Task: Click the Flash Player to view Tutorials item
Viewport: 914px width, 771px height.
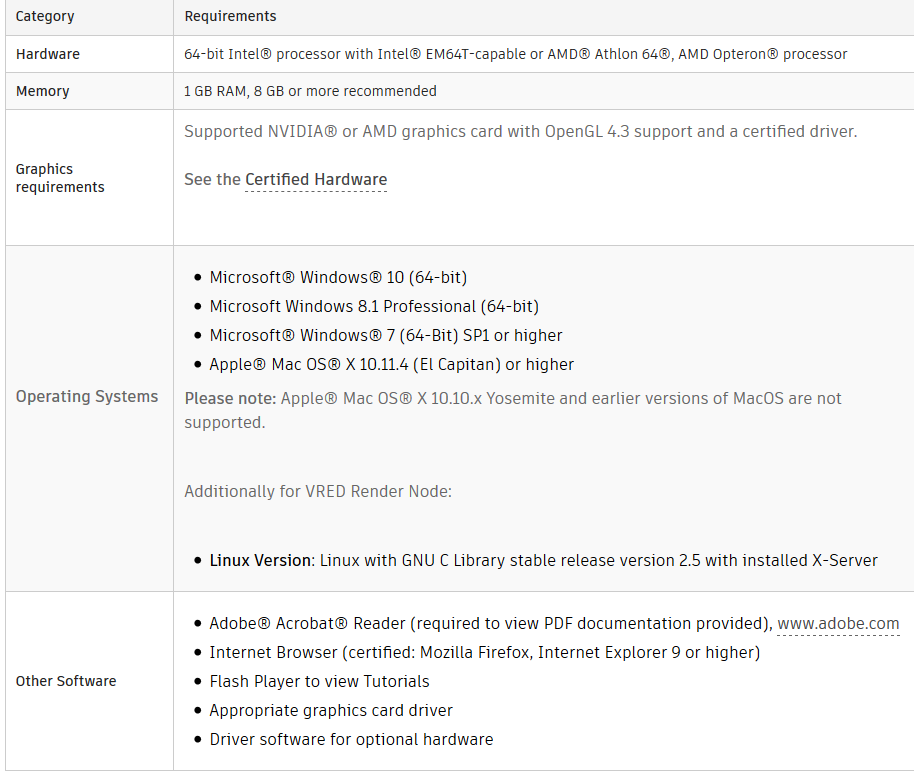Action: pyautogui.click(x=319, y=682)
